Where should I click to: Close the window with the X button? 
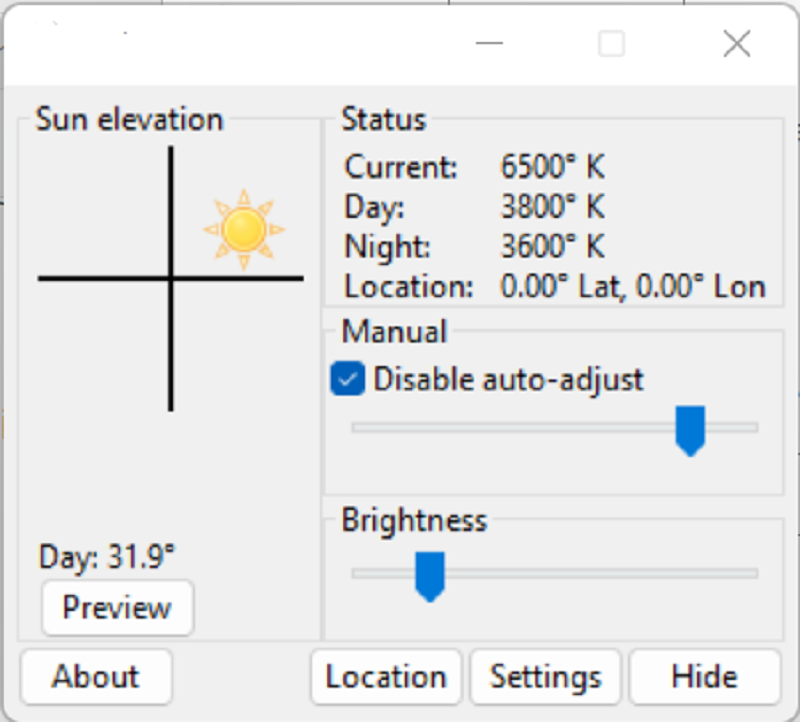click(737, 43)
